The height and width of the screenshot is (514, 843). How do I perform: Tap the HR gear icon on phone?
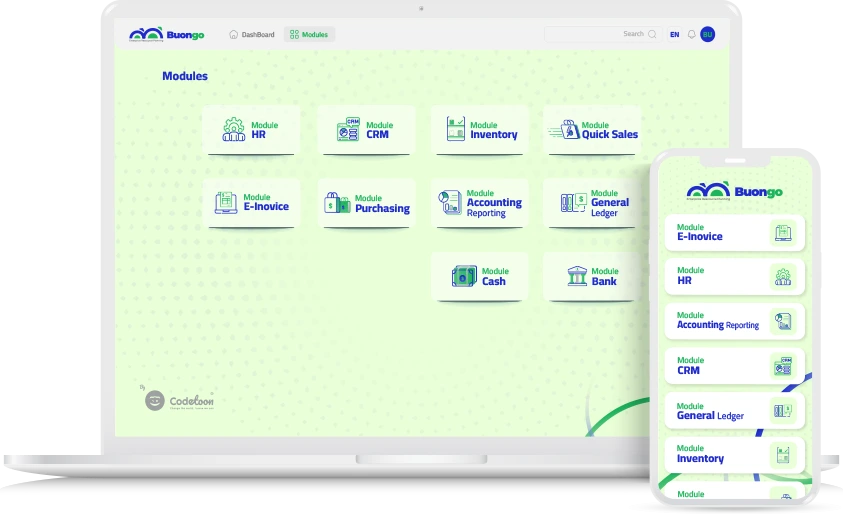[783, 277]
